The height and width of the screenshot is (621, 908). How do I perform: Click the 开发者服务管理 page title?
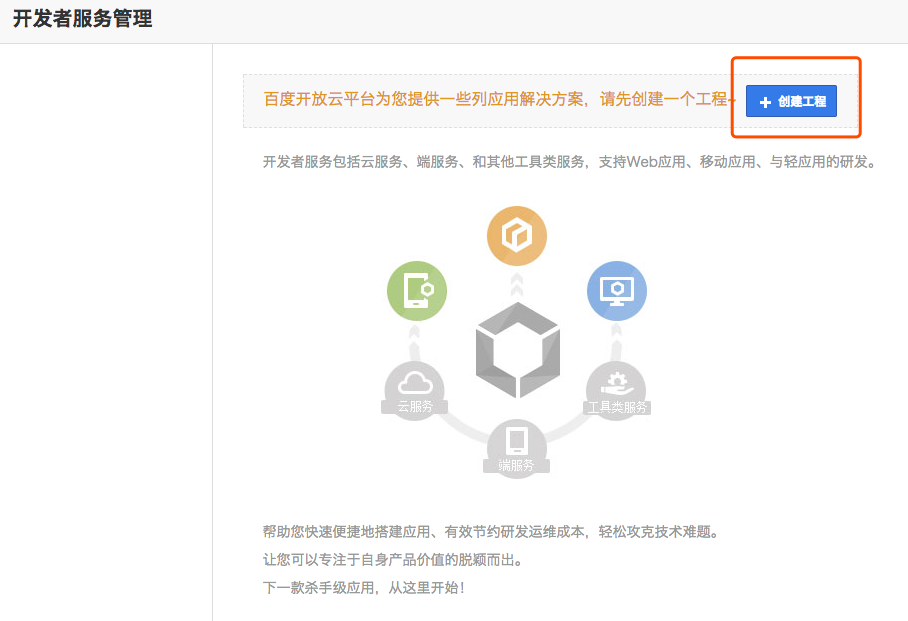(x=84, y=17)
